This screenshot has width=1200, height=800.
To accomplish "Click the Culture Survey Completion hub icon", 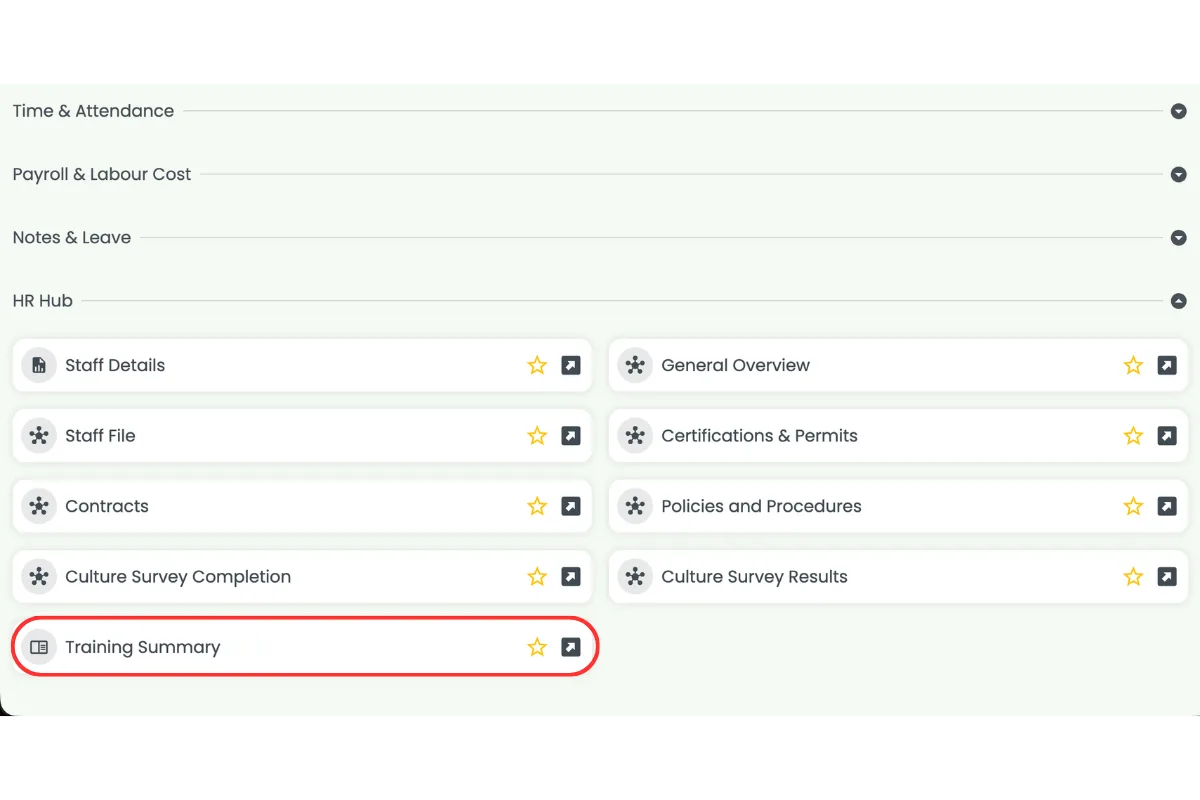I will [39, 577].
